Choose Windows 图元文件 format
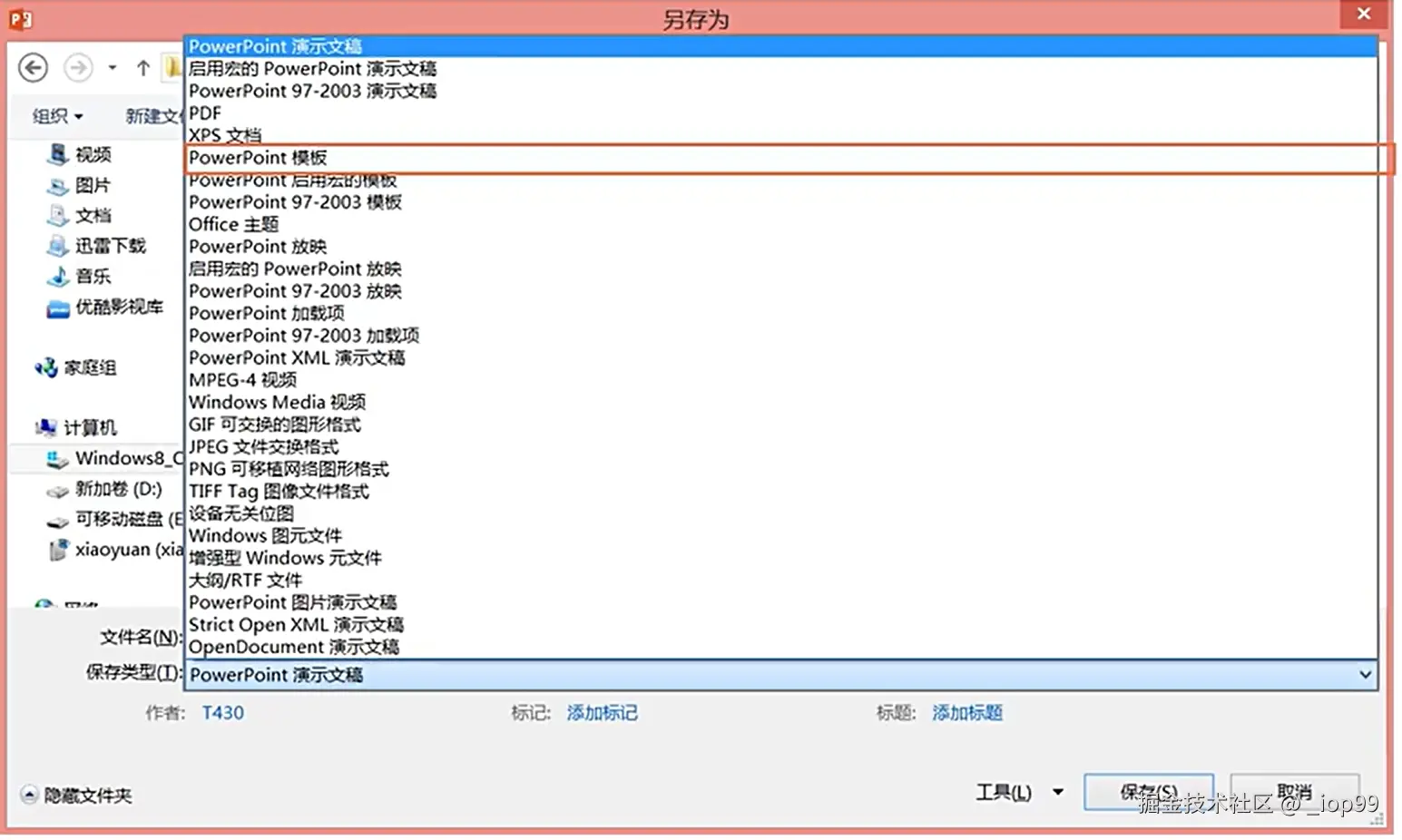 [780, 535]
